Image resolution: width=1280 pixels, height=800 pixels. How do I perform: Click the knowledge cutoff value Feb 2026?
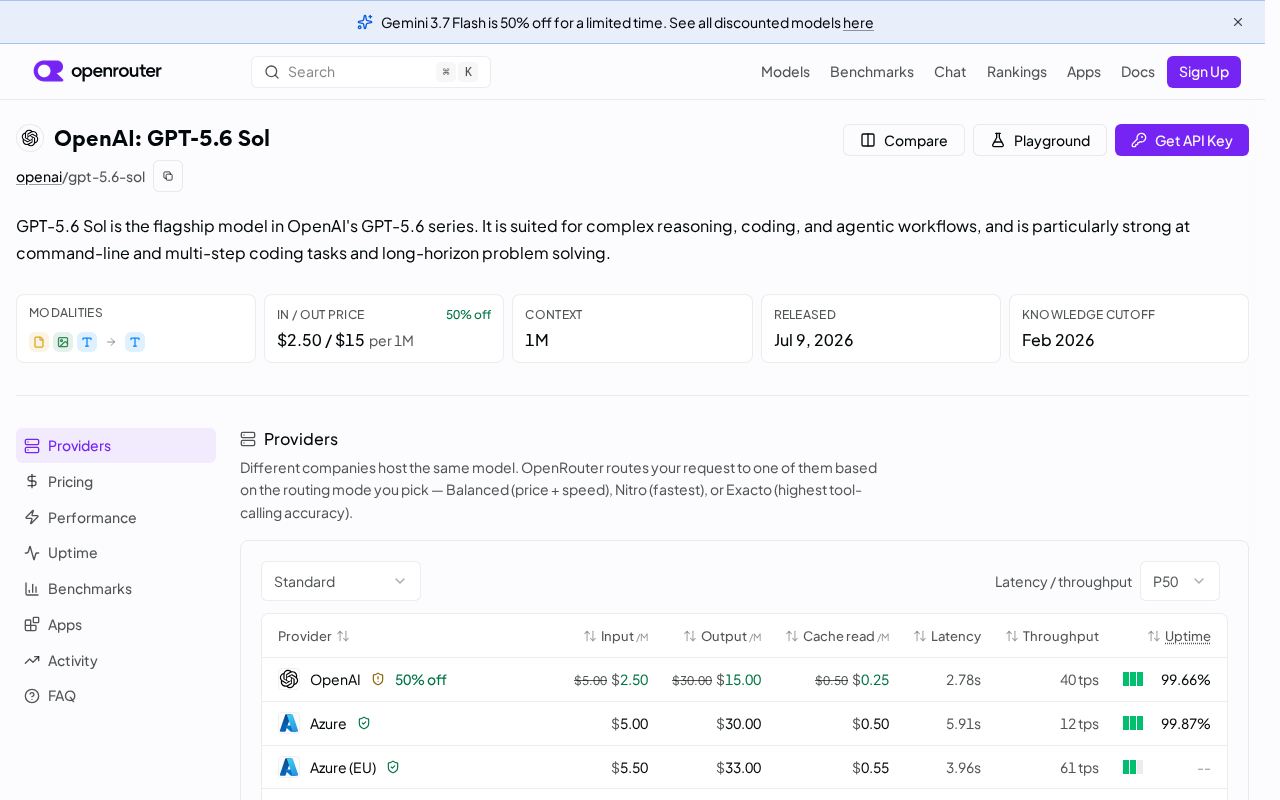coord(1058,340)
